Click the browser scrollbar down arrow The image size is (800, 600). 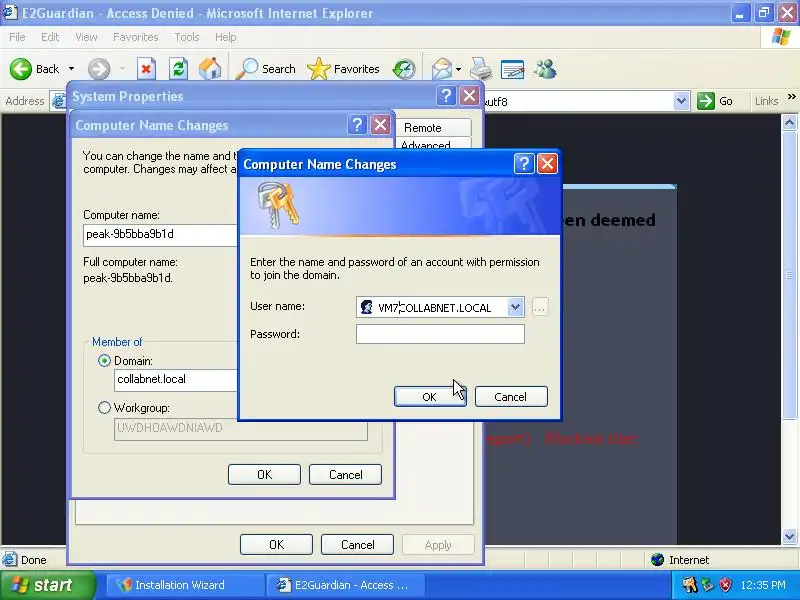point(789,536)
